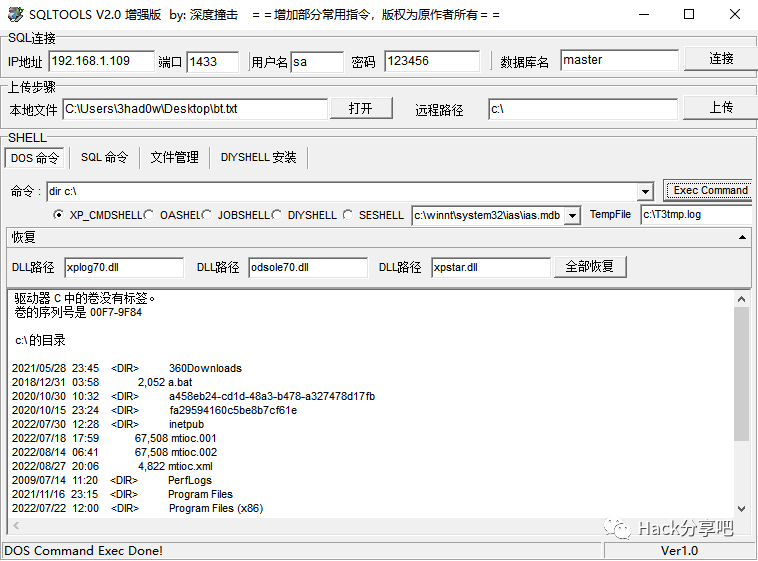
Task: Click the DOS Command Exec Done! status
Action: (83, 550)
